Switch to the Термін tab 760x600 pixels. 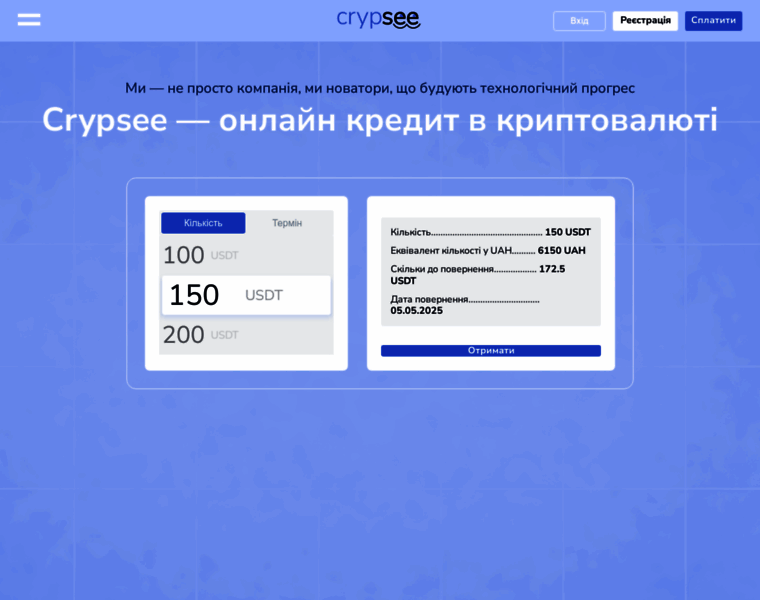[287, 223]
